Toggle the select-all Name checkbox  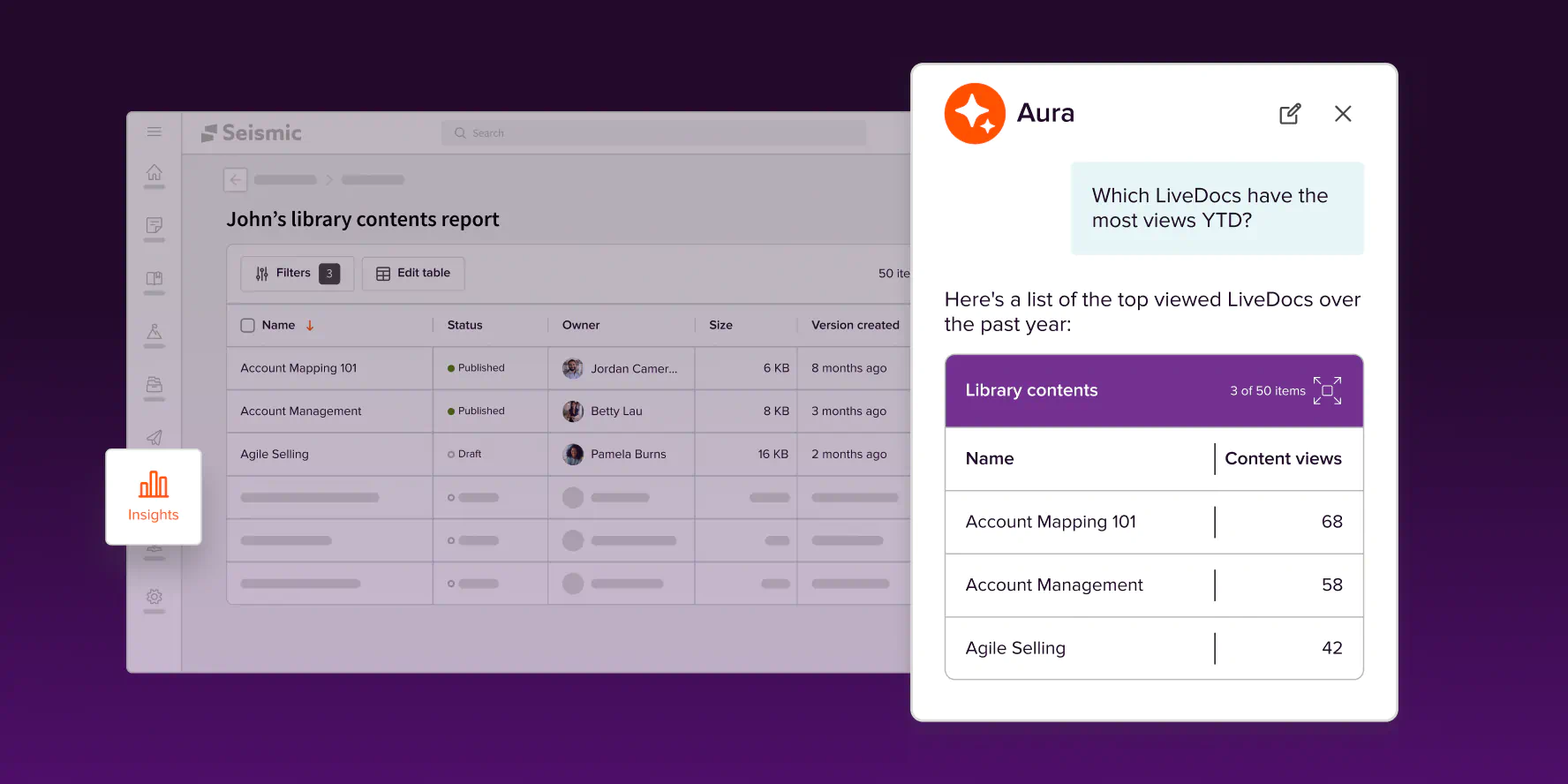point(247,325)
